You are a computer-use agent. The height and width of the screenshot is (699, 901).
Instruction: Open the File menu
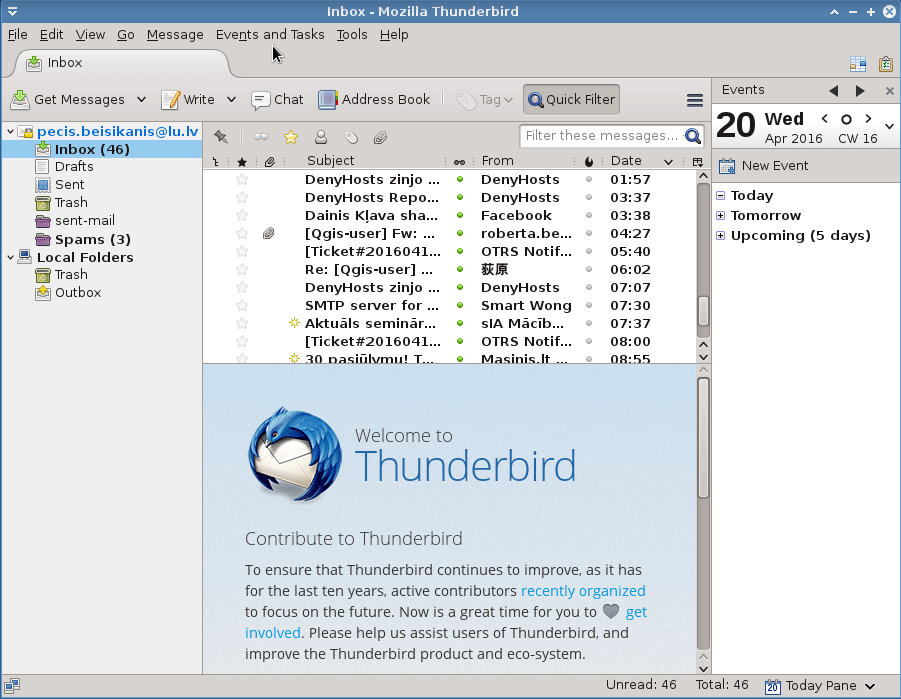tap(17, 34)
